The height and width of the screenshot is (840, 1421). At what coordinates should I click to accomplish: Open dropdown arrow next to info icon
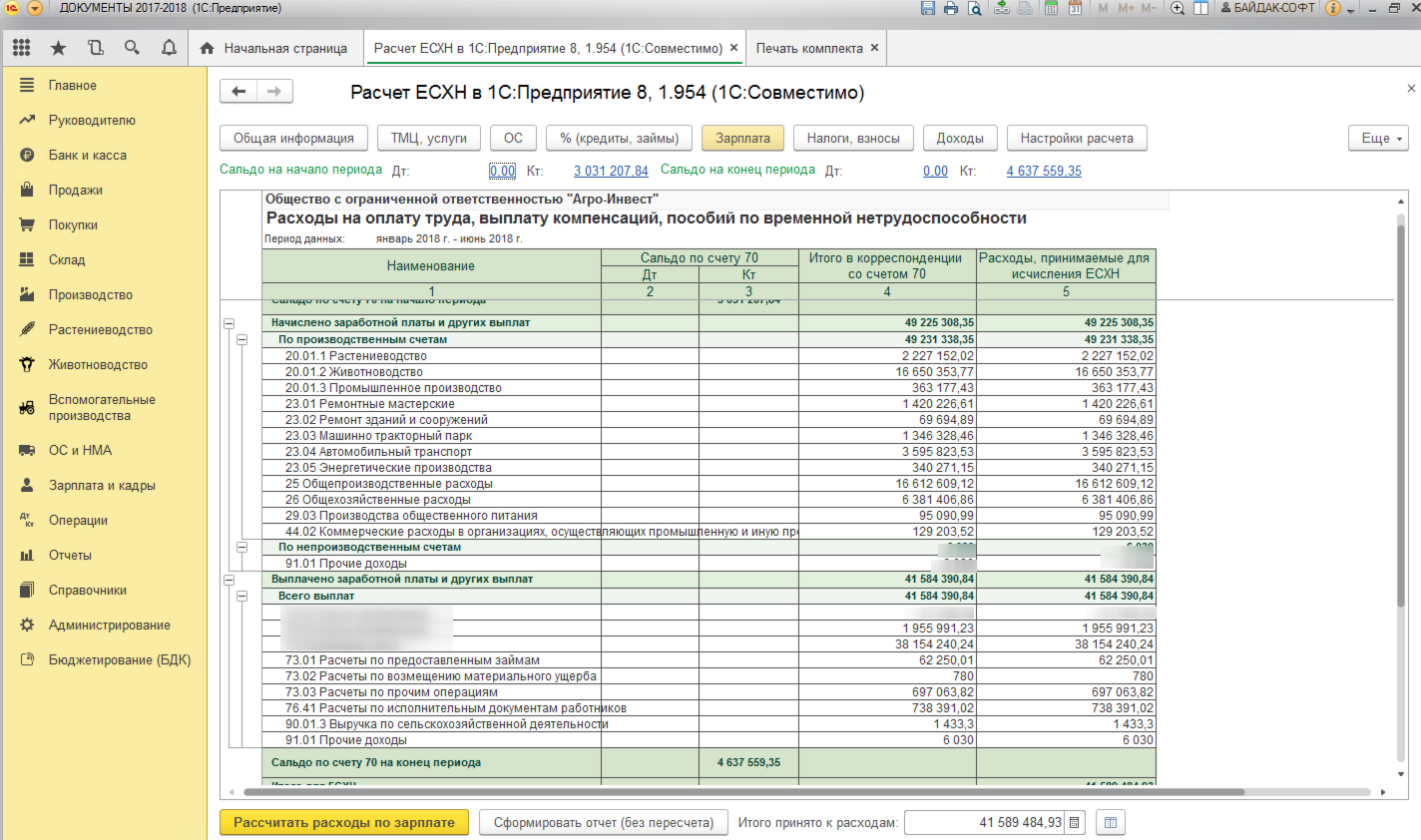(1351, 9)
